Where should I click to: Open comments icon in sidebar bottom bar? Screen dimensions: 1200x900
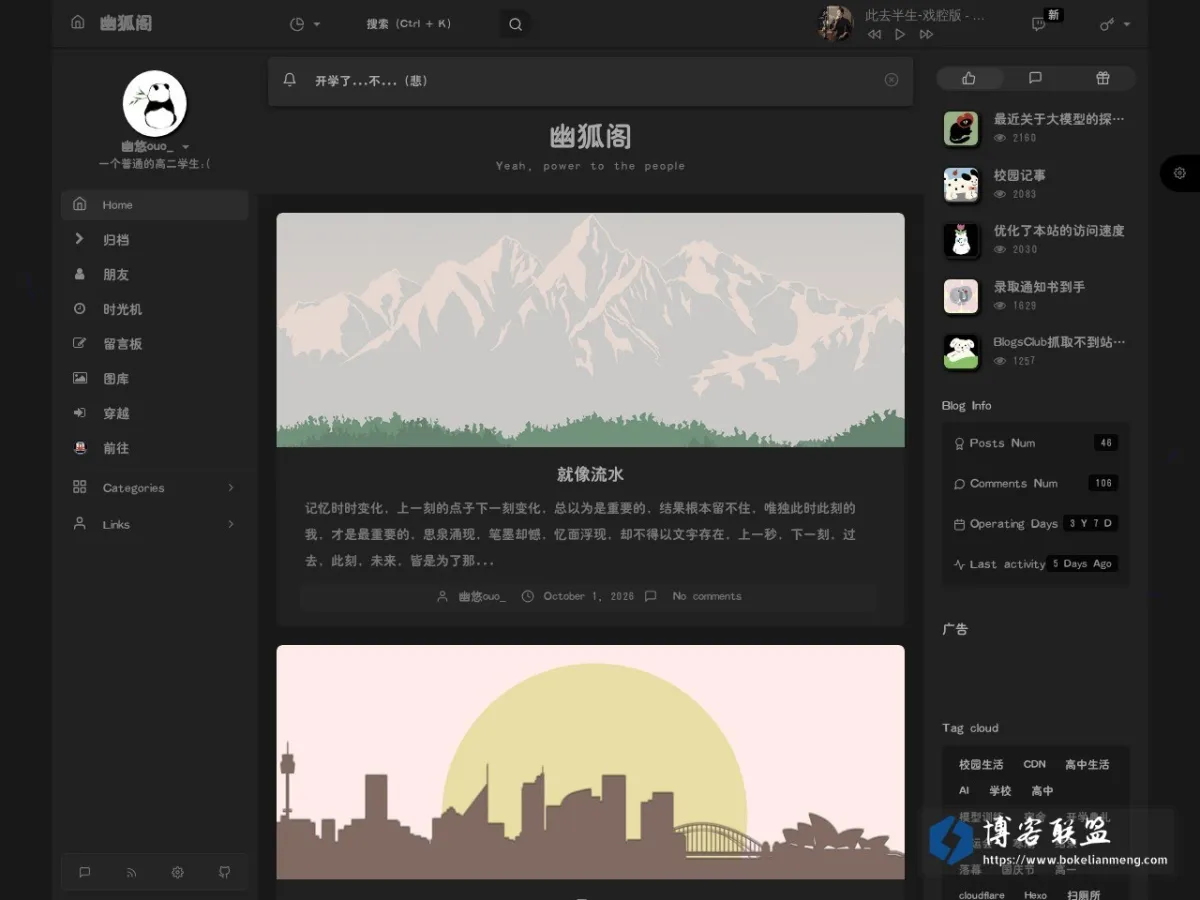tap(85, 872)
